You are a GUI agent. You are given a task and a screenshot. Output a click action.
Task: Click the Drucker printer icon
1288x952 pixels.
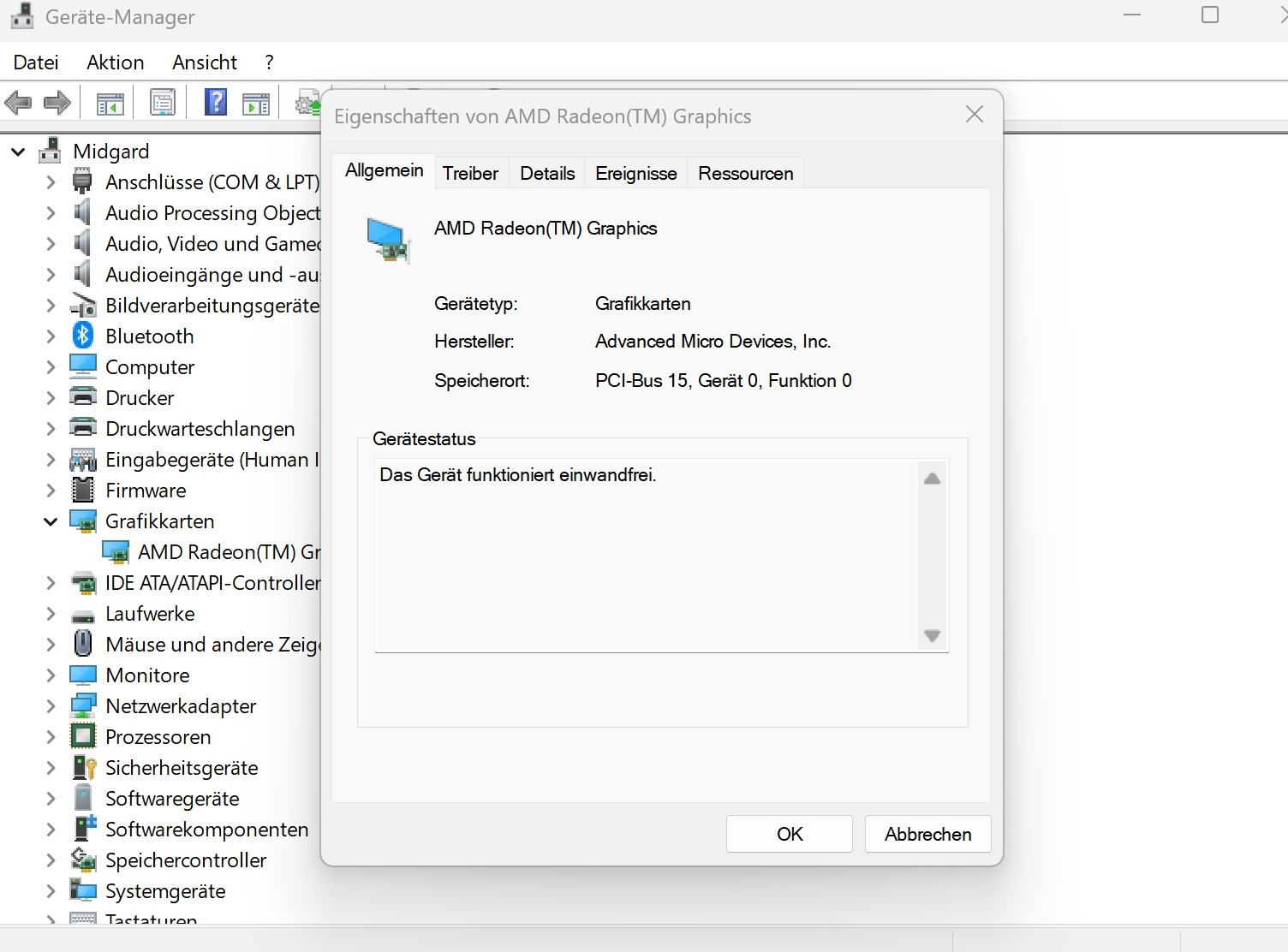click(x=82, y=397)
